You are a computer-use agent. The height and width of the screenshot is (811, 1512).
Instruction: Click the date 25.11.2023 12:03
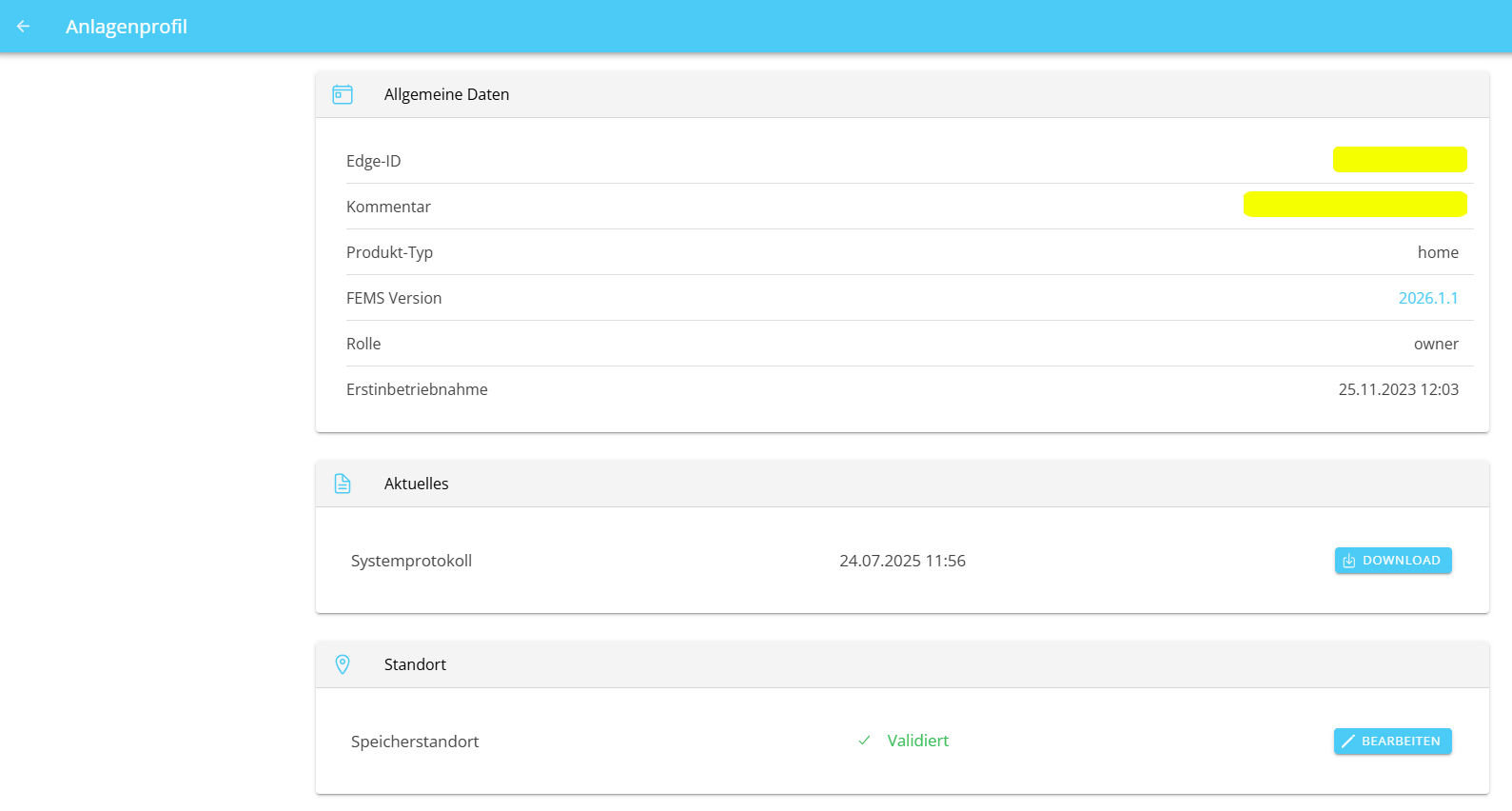tap(1398, 389)
